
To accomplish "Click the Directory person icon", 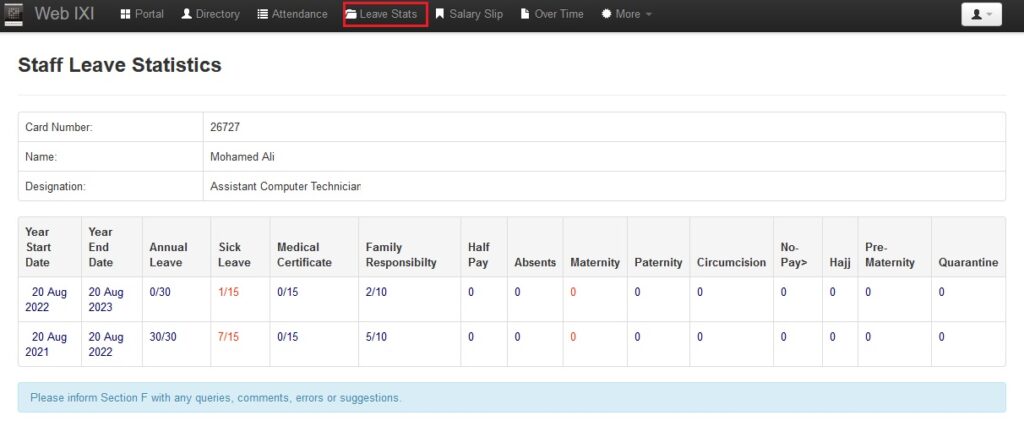I will point(186,15).
